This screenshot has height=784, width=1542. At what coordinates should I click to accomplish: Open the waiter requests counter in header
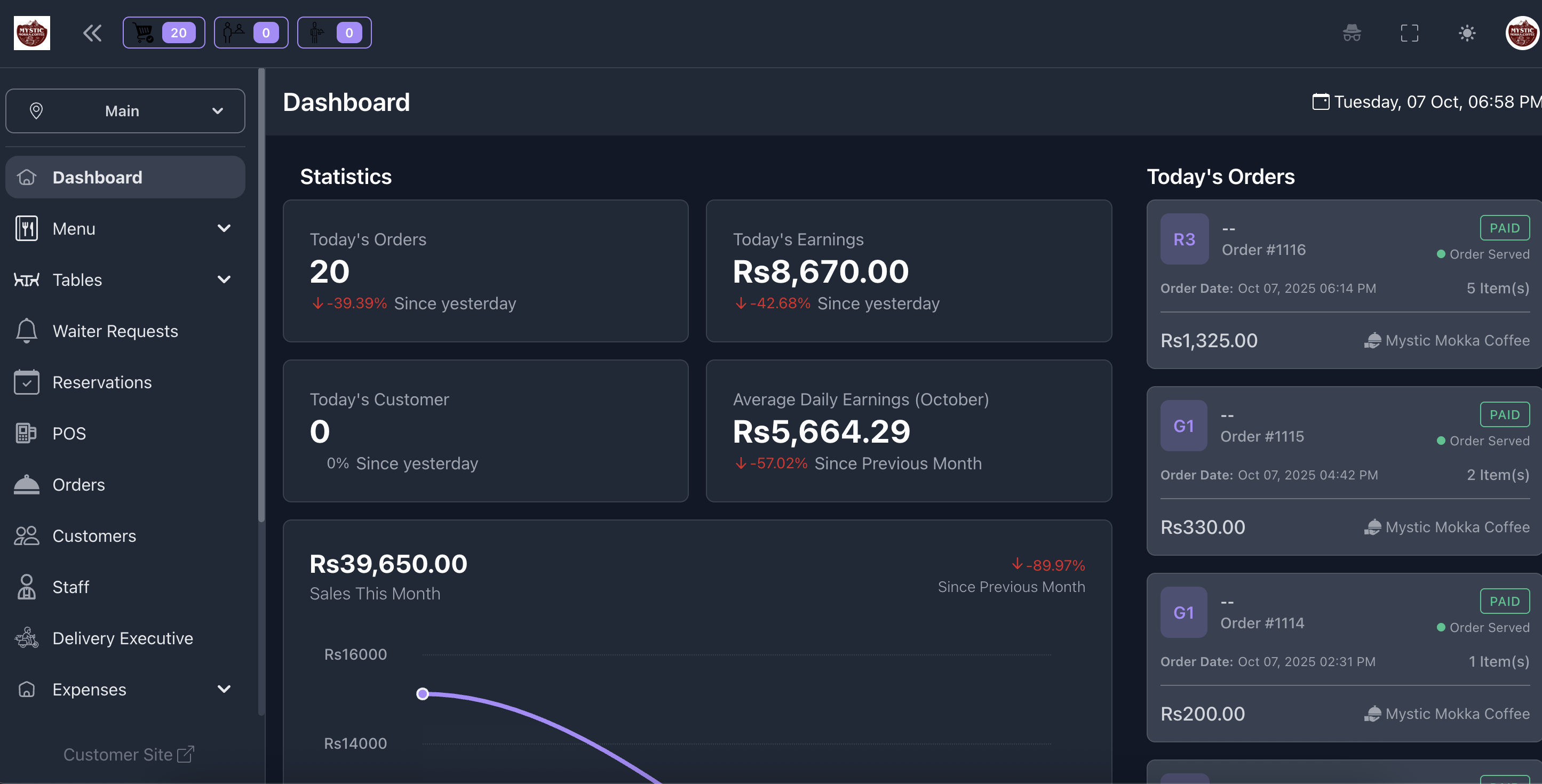334,33
